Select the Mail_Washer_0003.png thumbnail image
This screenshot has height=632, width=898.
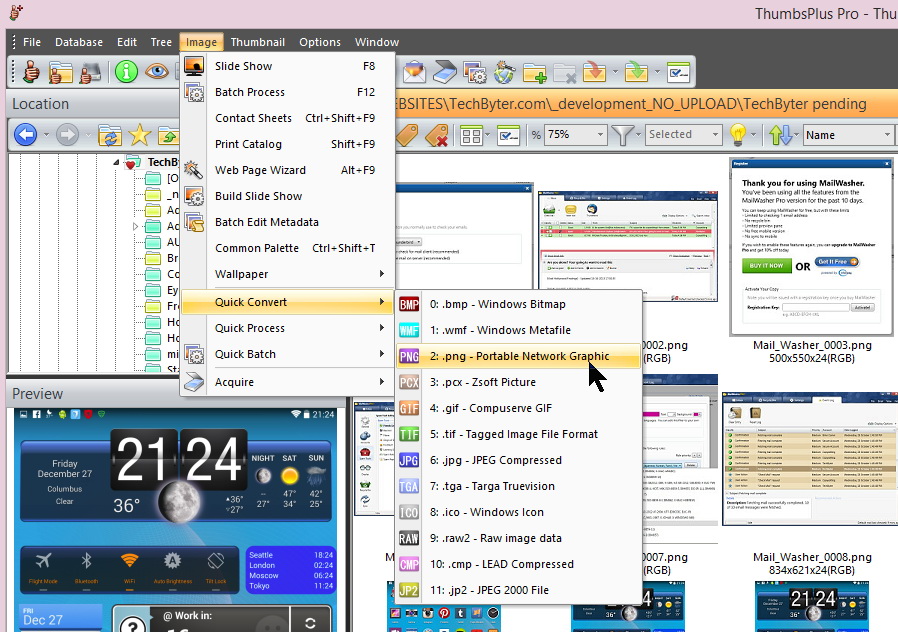[x=811, y=247]
